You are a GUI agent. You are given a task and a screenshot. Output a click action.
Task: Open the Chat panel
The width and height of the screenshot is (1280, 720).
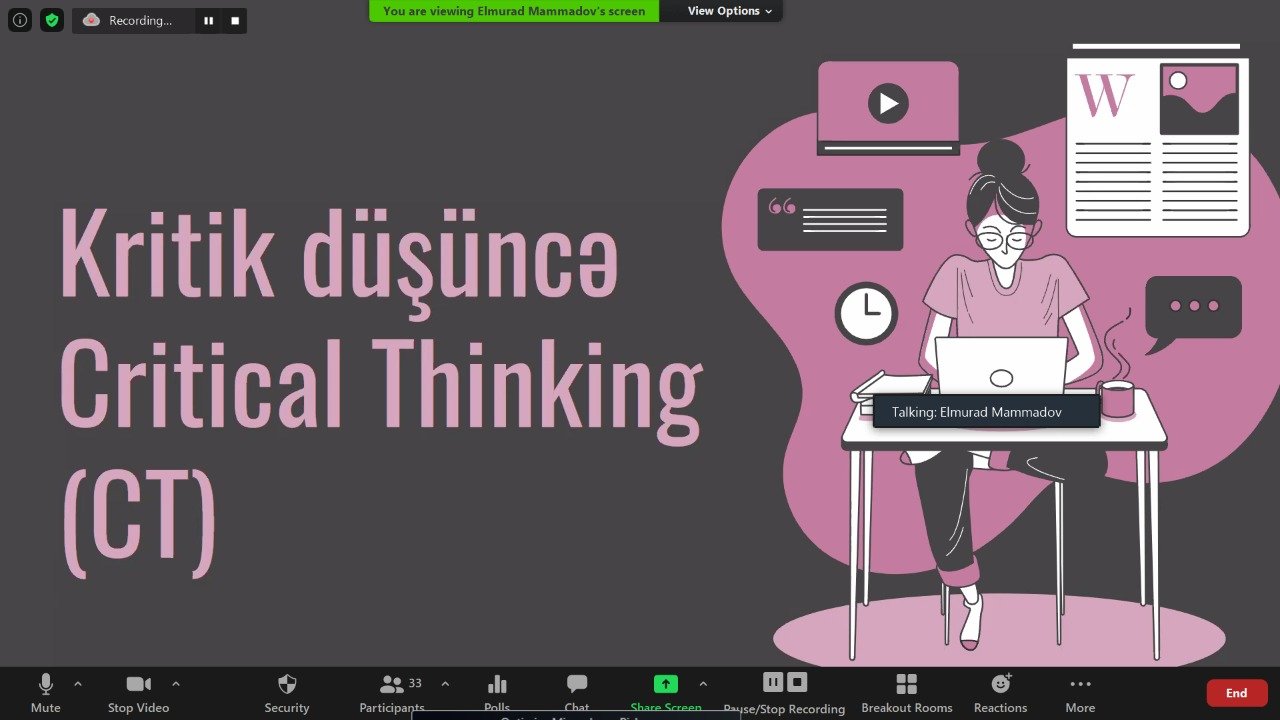pos(577,692)
